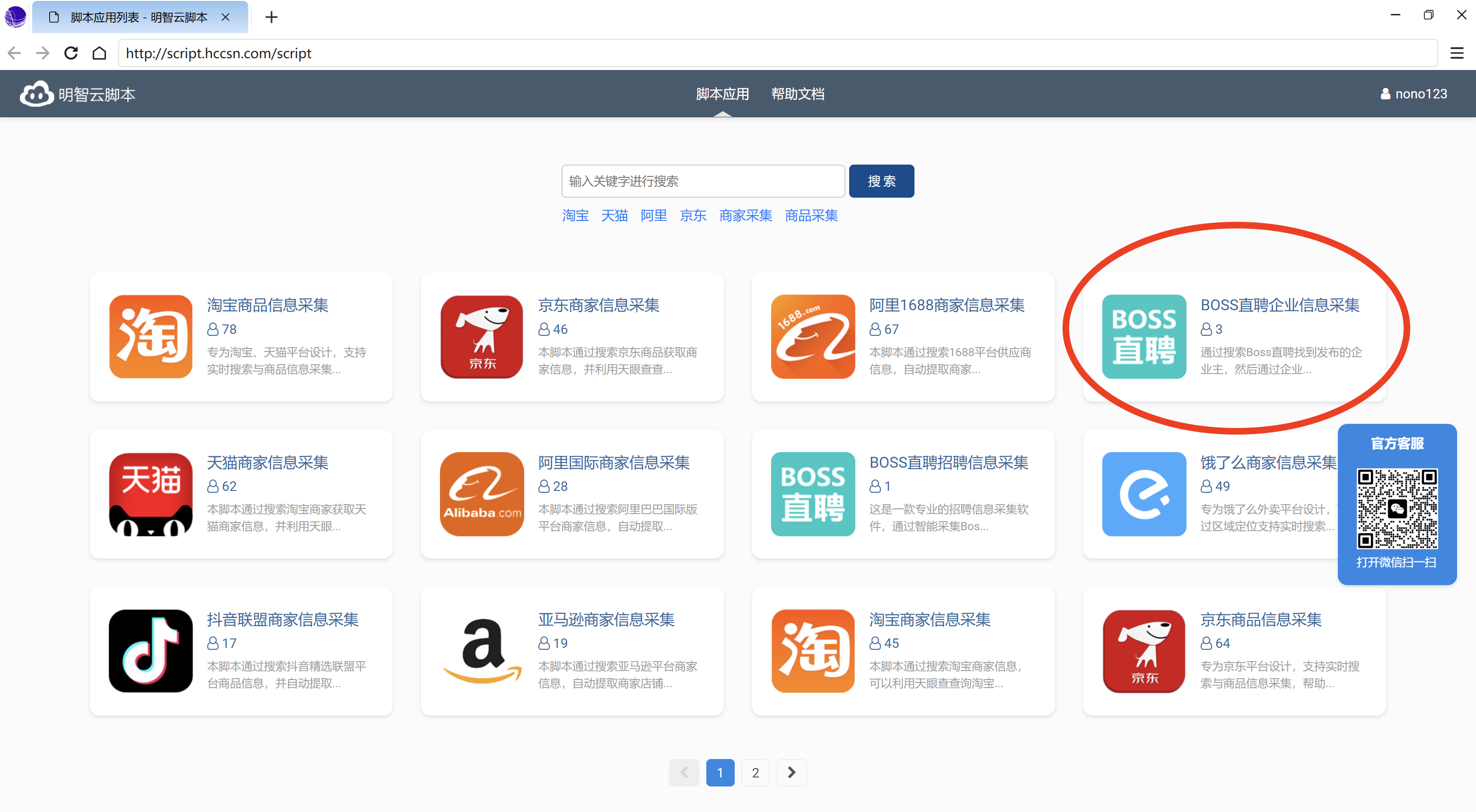This screenshot has width=1476, height=812.
Task: Click the Alibaba 1688 app icon
Action: click(813, 337)
